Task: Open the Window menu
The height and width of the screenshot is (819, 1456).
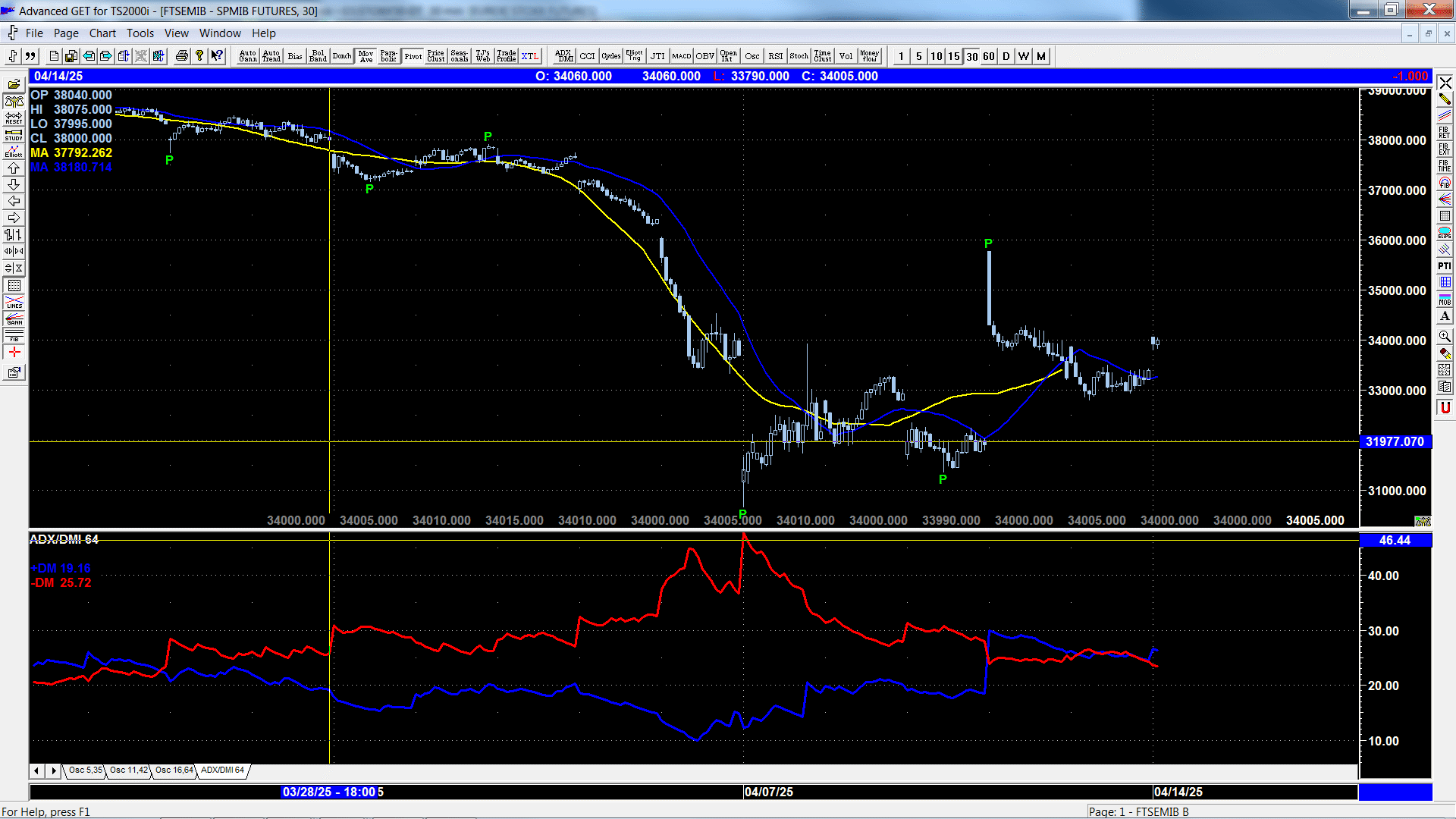Action: [x=220, y=33]
